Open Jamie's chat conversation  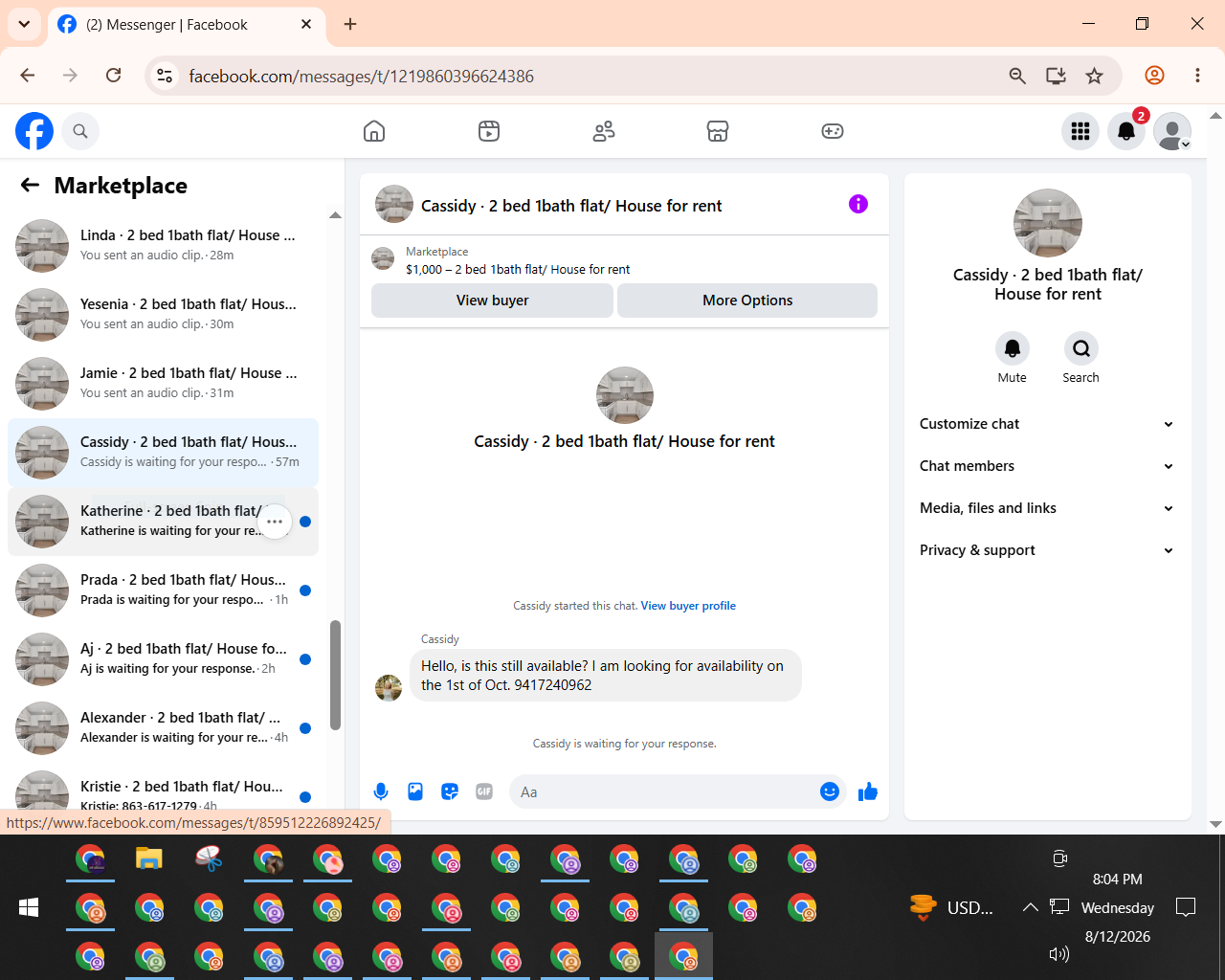click(x=163, y=384)
